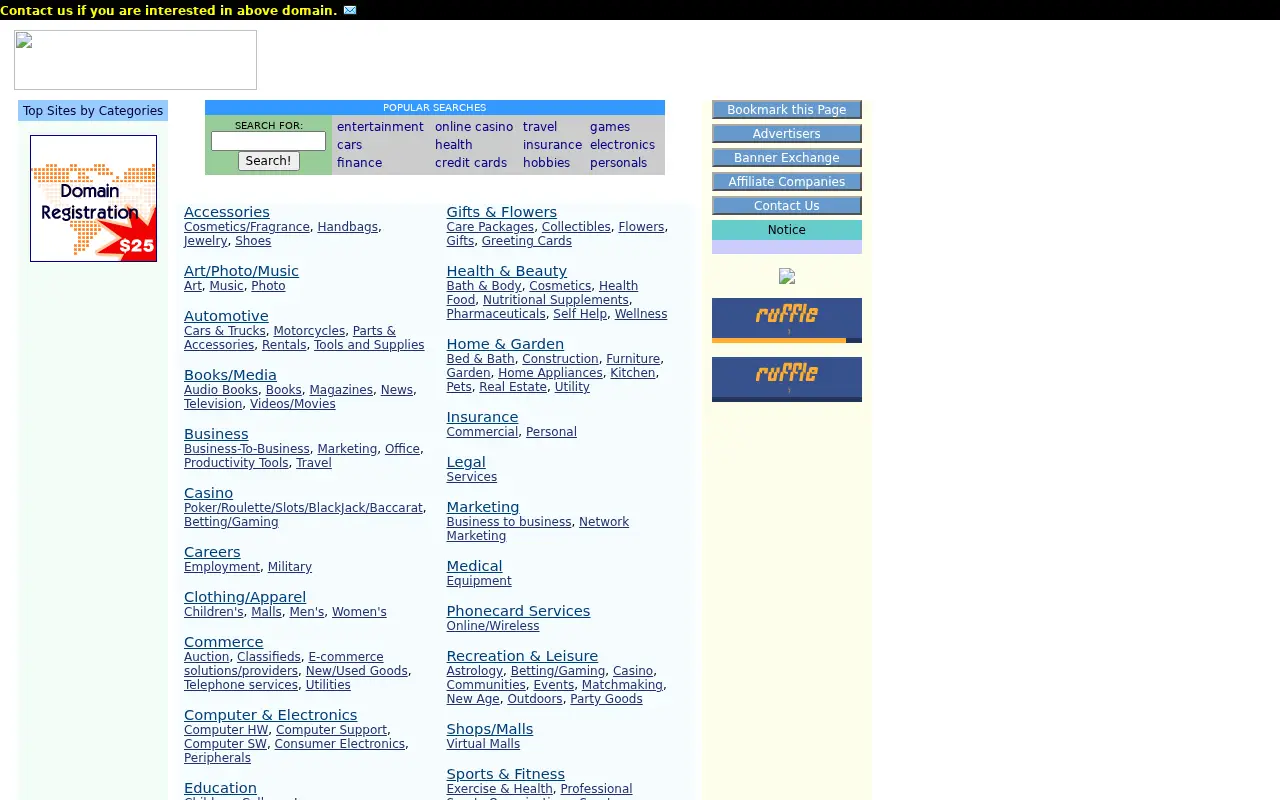Screen dimensions: 1280x800
Task: Open Sports & Fitness category
Action: (505, 774)
